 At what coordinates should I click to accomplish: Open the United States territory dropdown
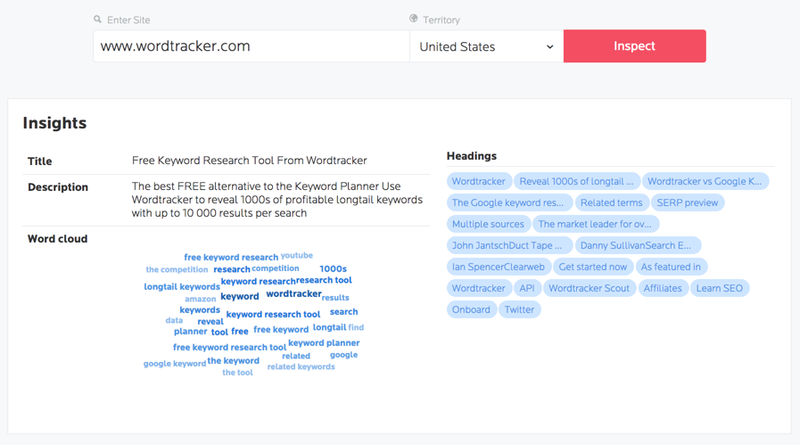487,46
